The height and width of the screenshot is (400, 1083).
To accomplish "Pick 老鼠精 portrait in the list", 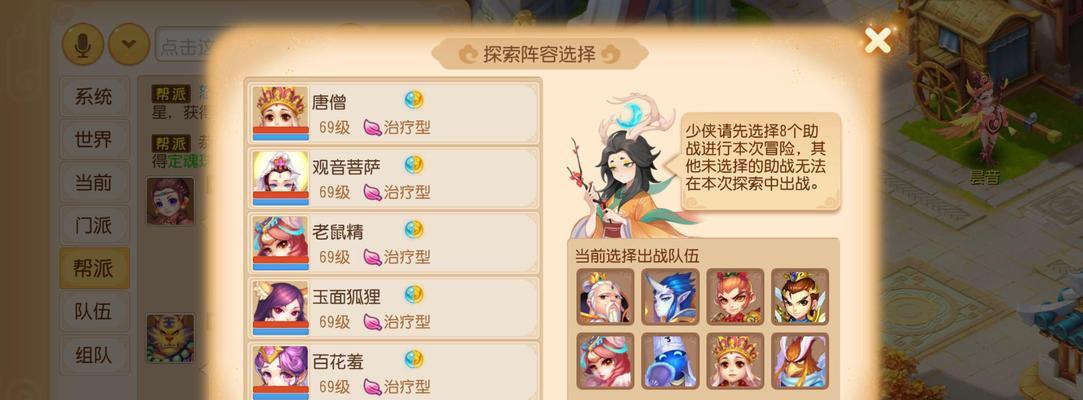I will pyautogui.click(x=280, y=243).
